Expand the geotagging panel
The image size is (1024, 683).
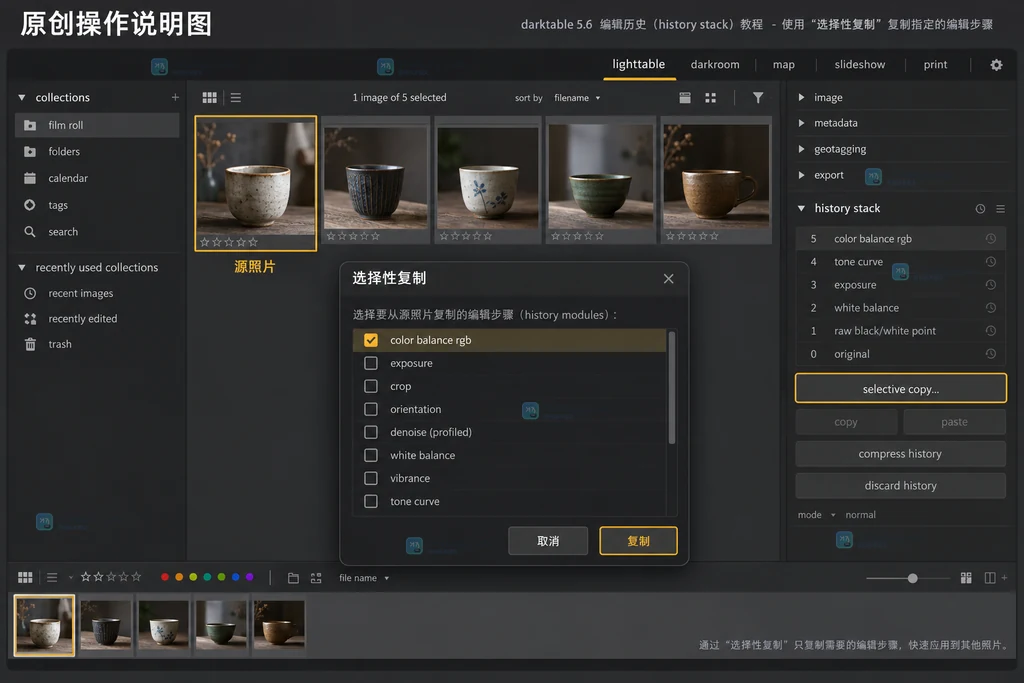[x=801, y=149]
